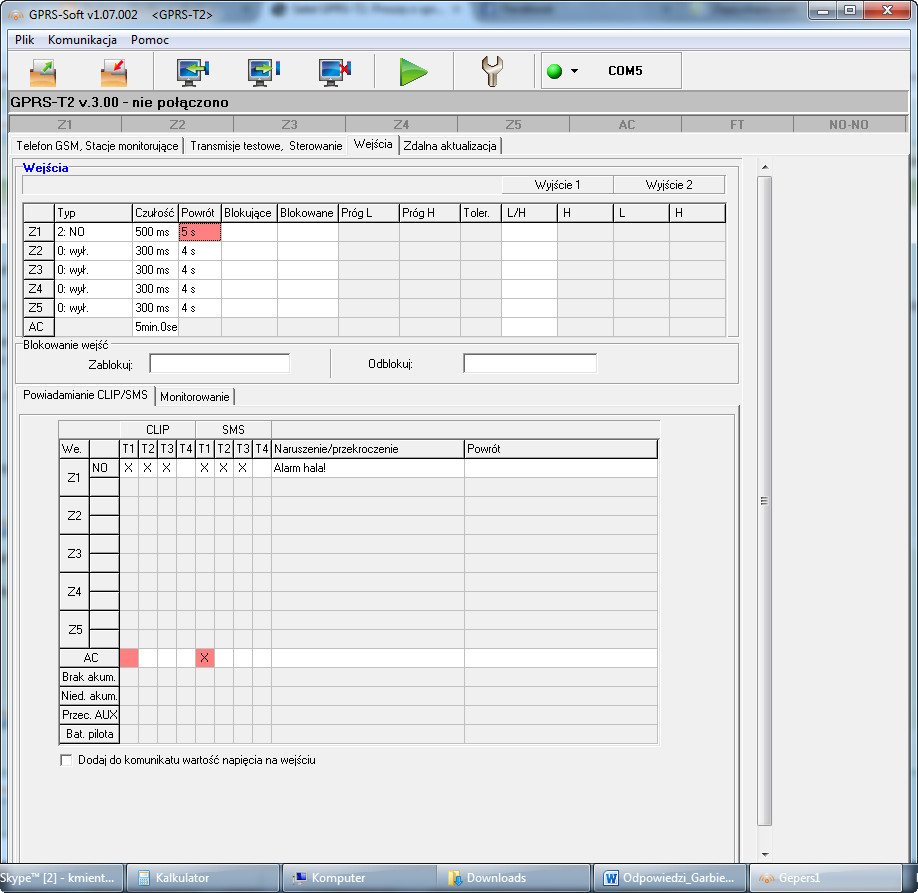
Task: Click the Odblokuj input field
Action: [x=530, y=363]
